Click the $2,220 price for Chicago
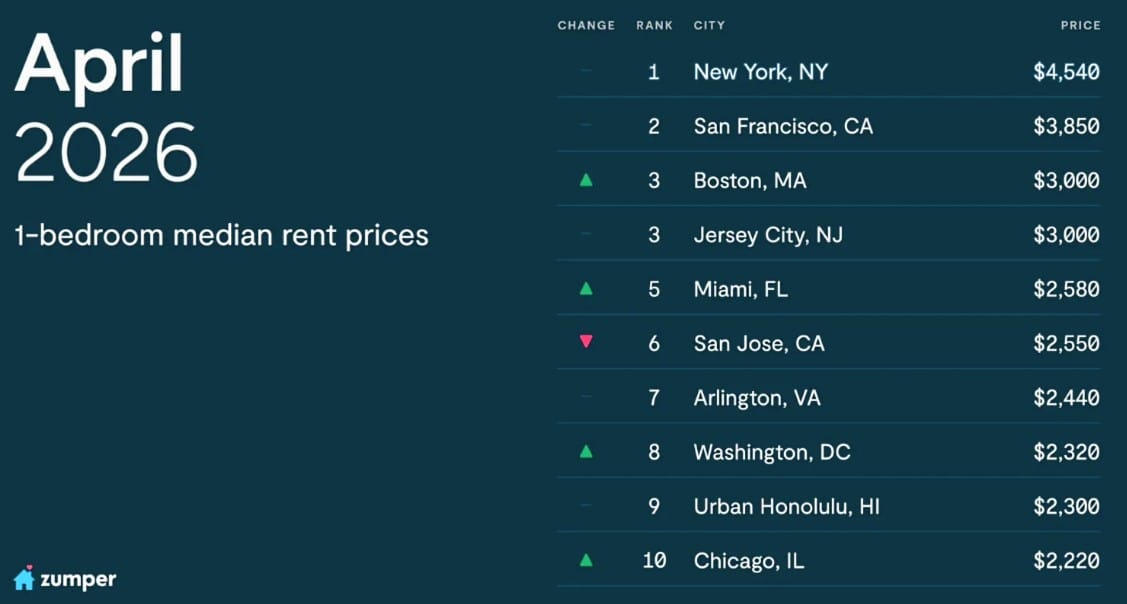This screenshot has width=1127, height=604. coord(1066,560)
